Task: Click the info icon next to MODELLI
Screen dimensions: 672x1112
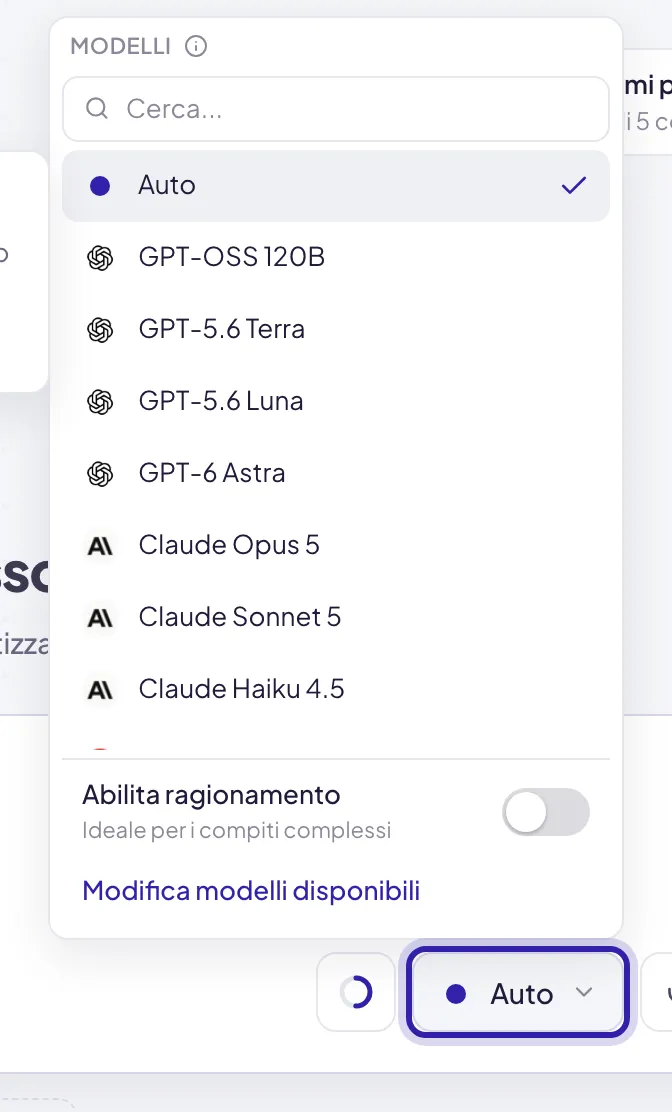Action: (x=196, y=47)
